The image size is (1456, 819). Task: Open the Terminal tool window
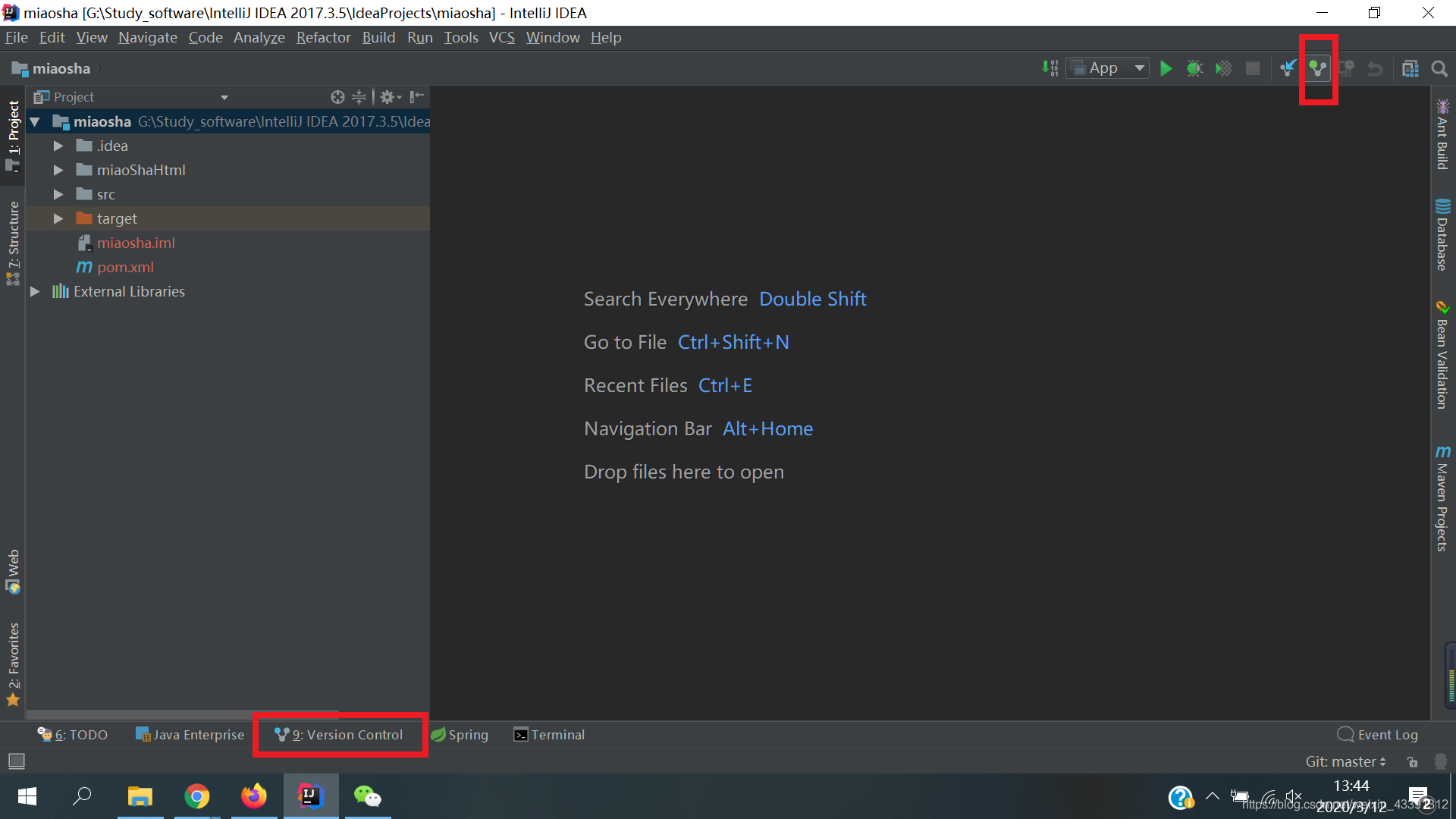(x=549, y=734)
